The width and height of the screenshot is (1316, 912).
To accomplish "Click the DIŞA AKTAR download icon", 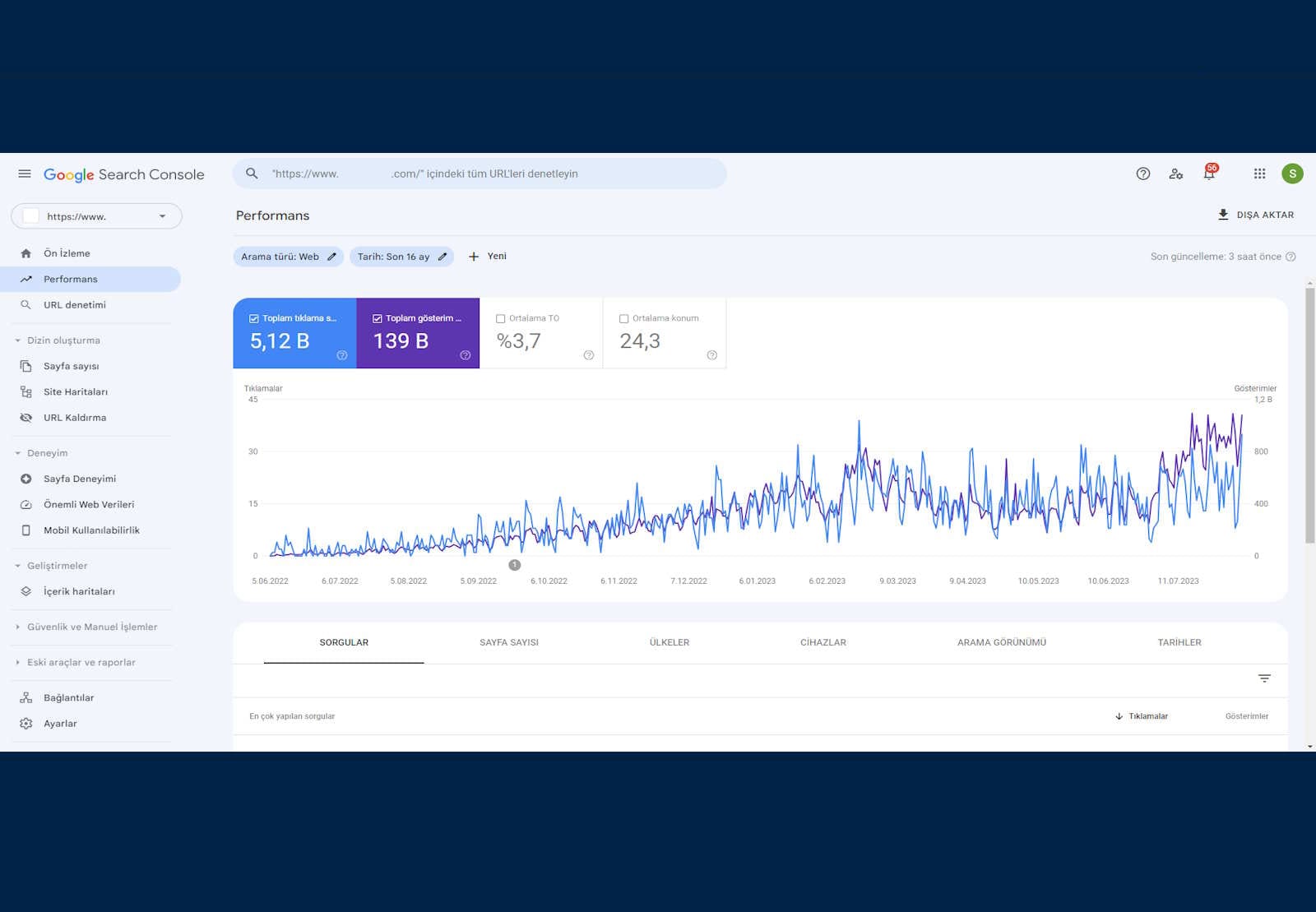I will coord(1223,215).
